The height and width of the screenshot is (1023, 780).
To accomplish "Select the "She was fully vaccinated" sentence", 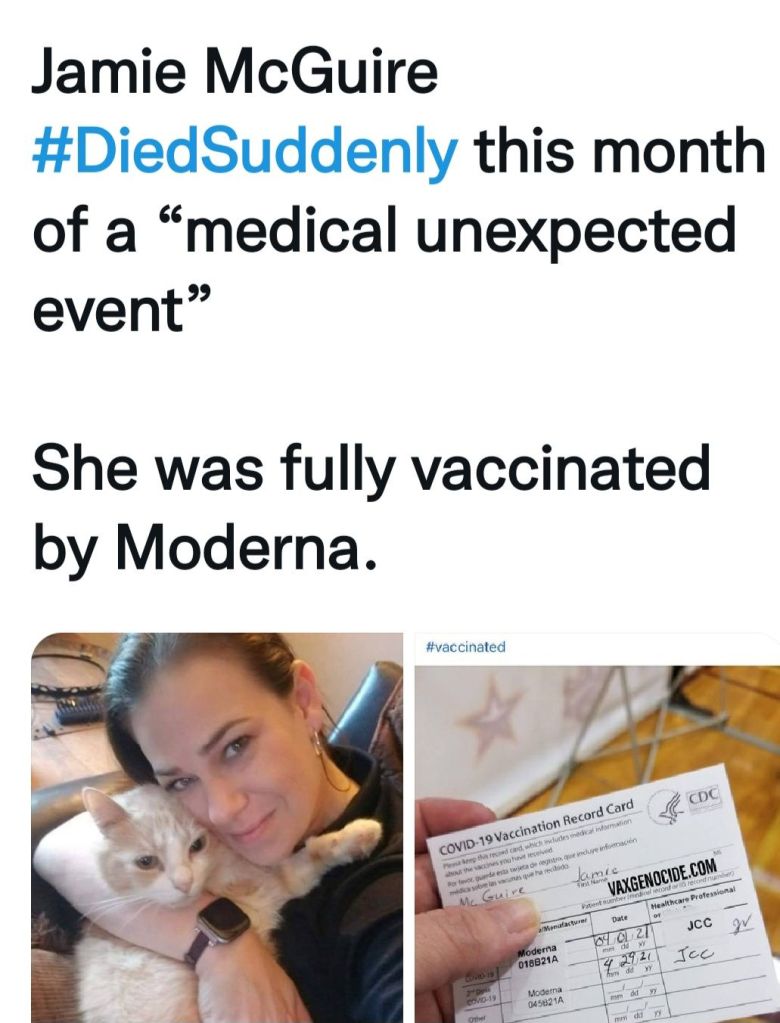I will coord(371,468).
